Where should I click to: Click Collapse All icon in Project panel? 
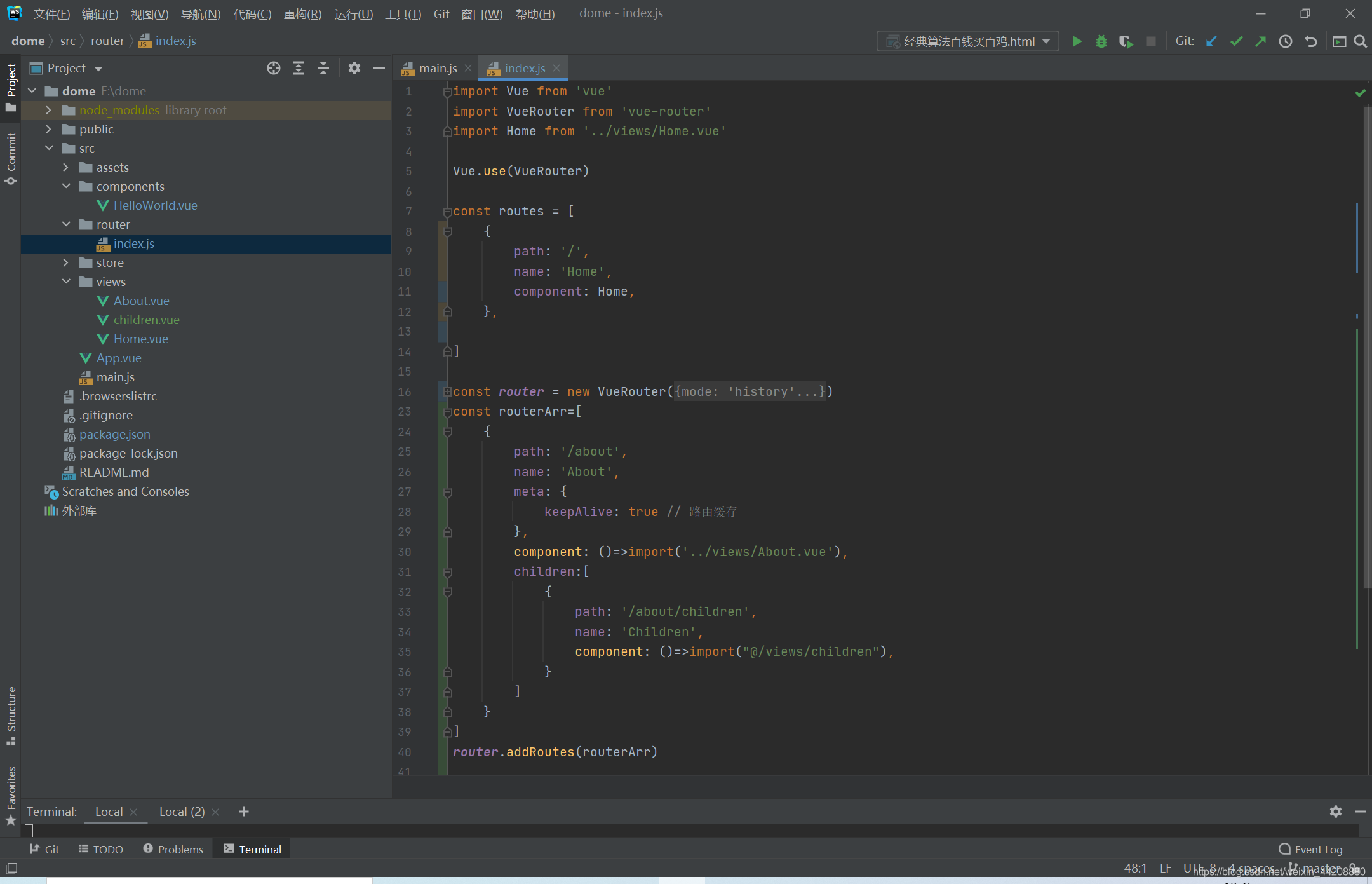coord(323,68)
